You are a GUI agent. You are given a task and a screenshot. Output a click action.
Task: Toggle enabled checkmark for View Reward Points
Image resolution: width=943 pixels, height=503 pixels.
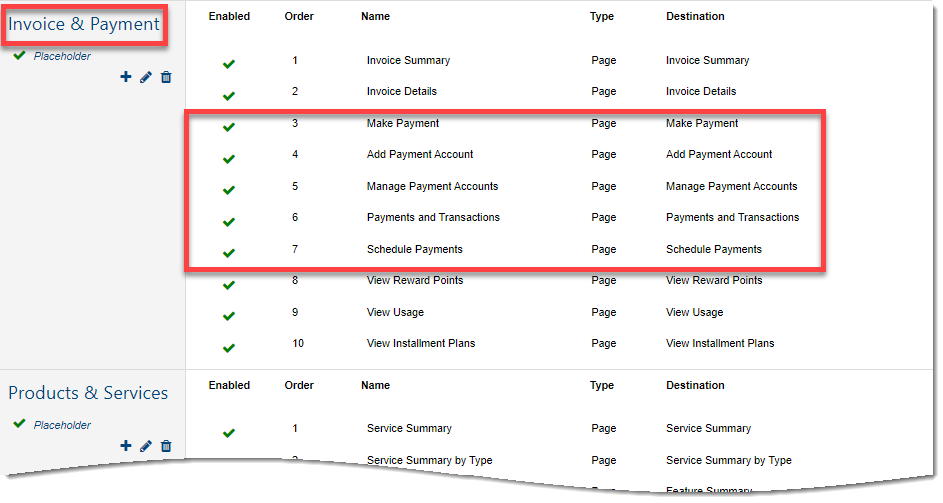(x=229, y=285)
